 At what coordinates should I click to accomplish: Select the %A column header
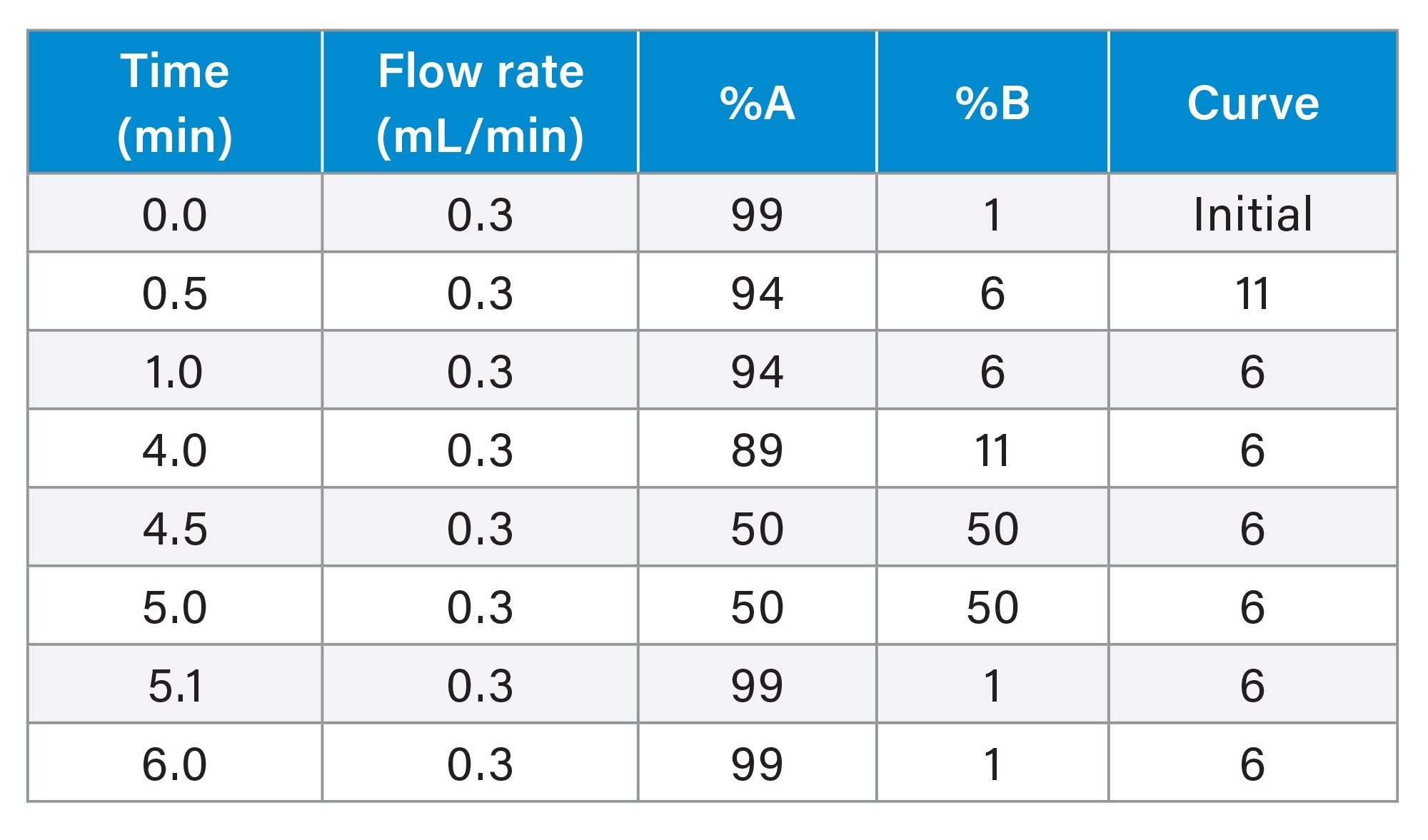coord(757,103)
